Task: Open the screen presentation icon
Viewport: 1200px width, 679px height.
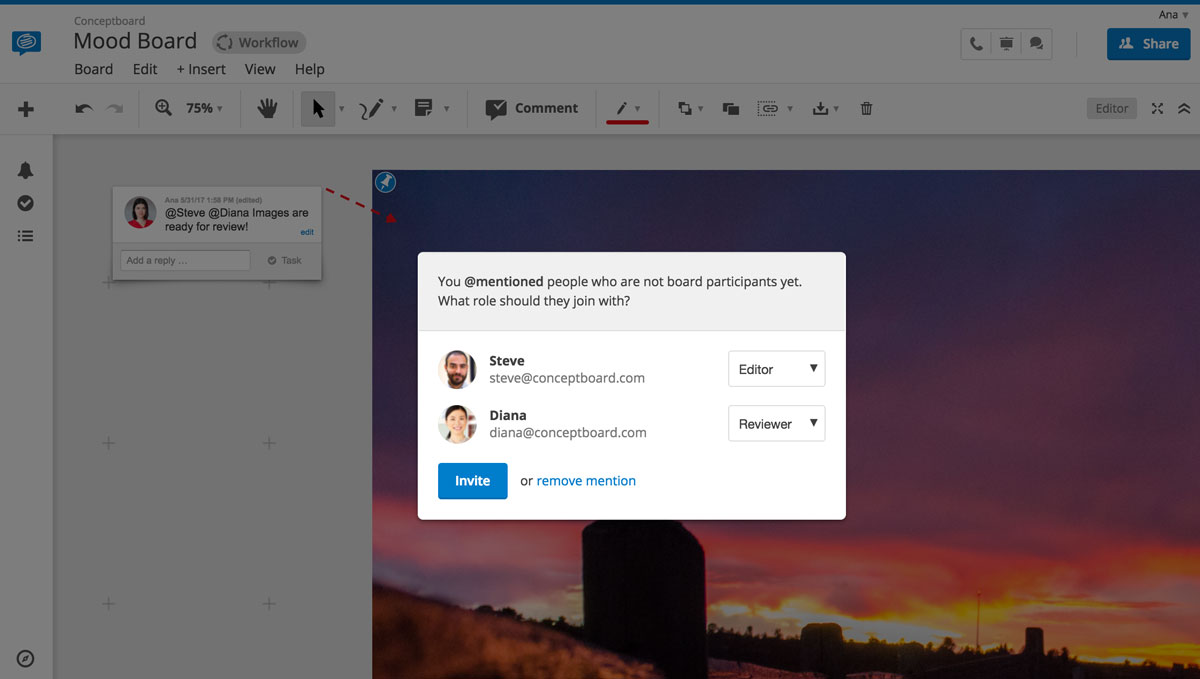Action: tap(1006, 44)
